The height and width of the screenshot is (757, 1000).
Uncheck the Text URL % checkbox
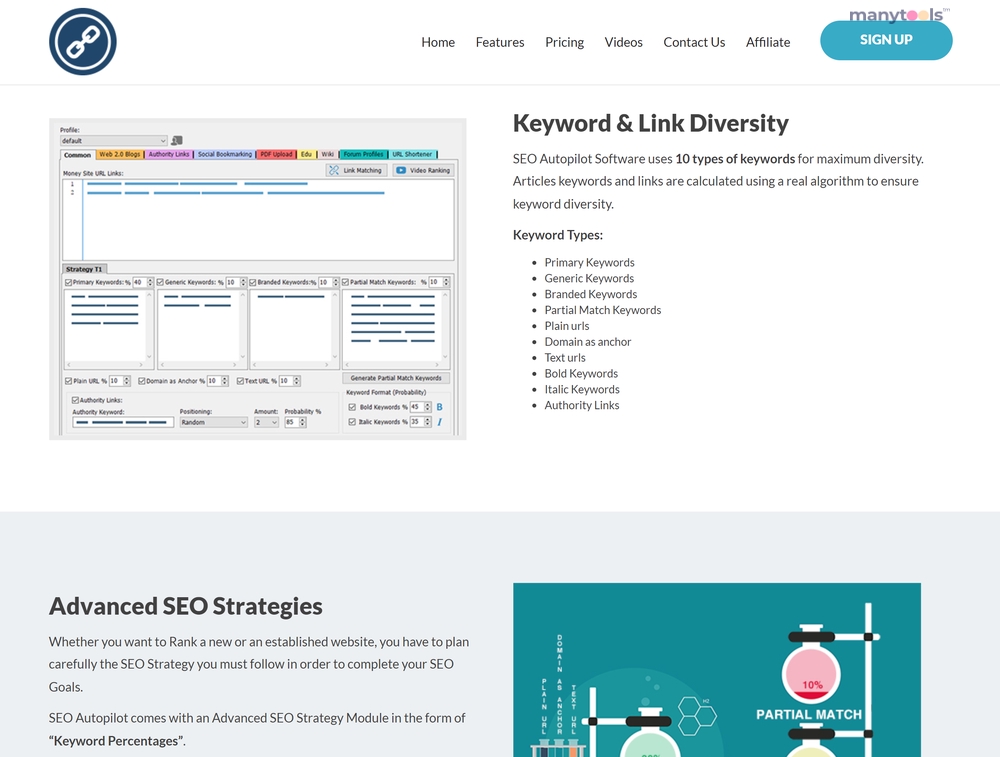click(x=240, y=381)
